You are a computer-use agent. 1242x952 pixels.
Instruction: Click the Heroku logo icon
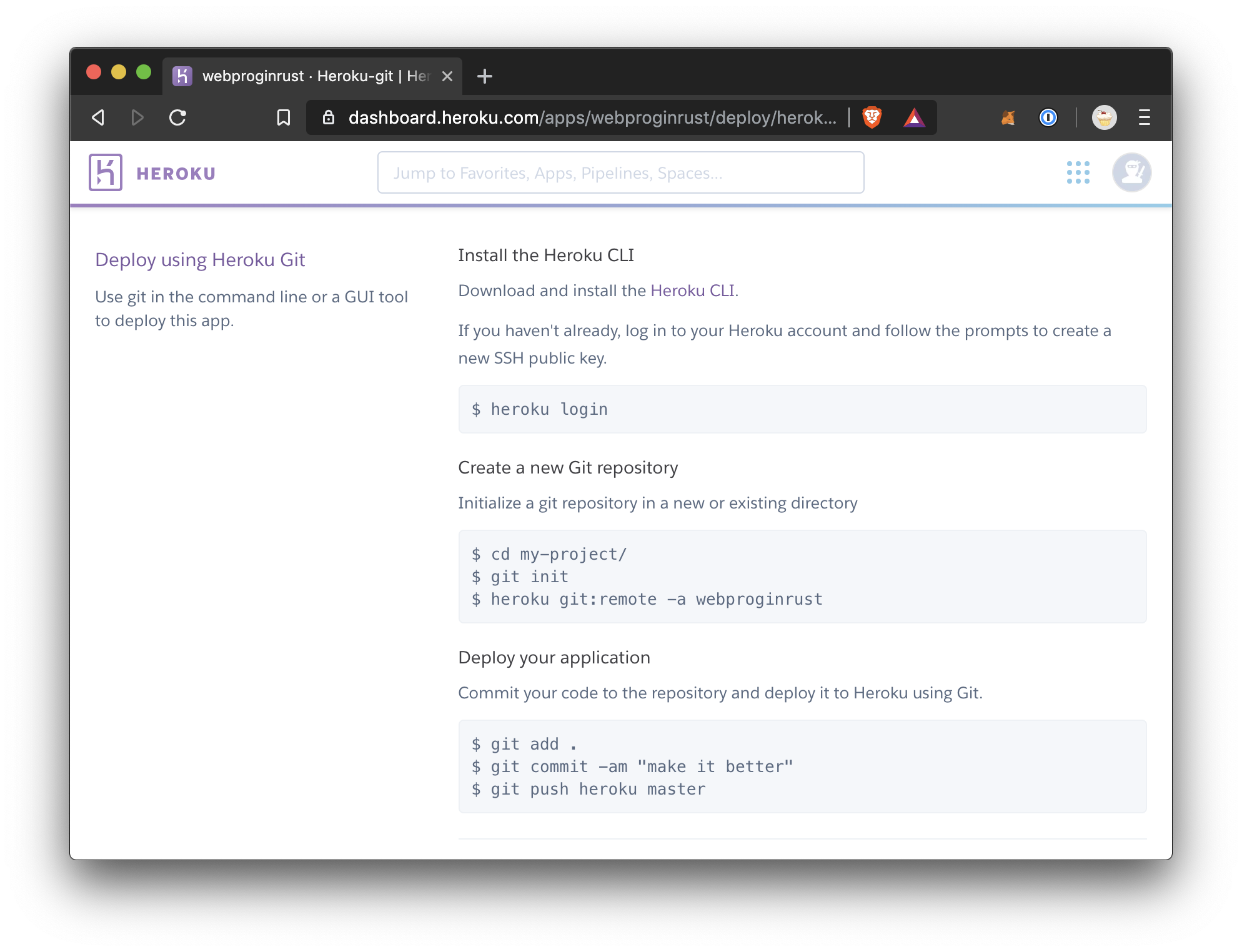(x=106, y=172)
